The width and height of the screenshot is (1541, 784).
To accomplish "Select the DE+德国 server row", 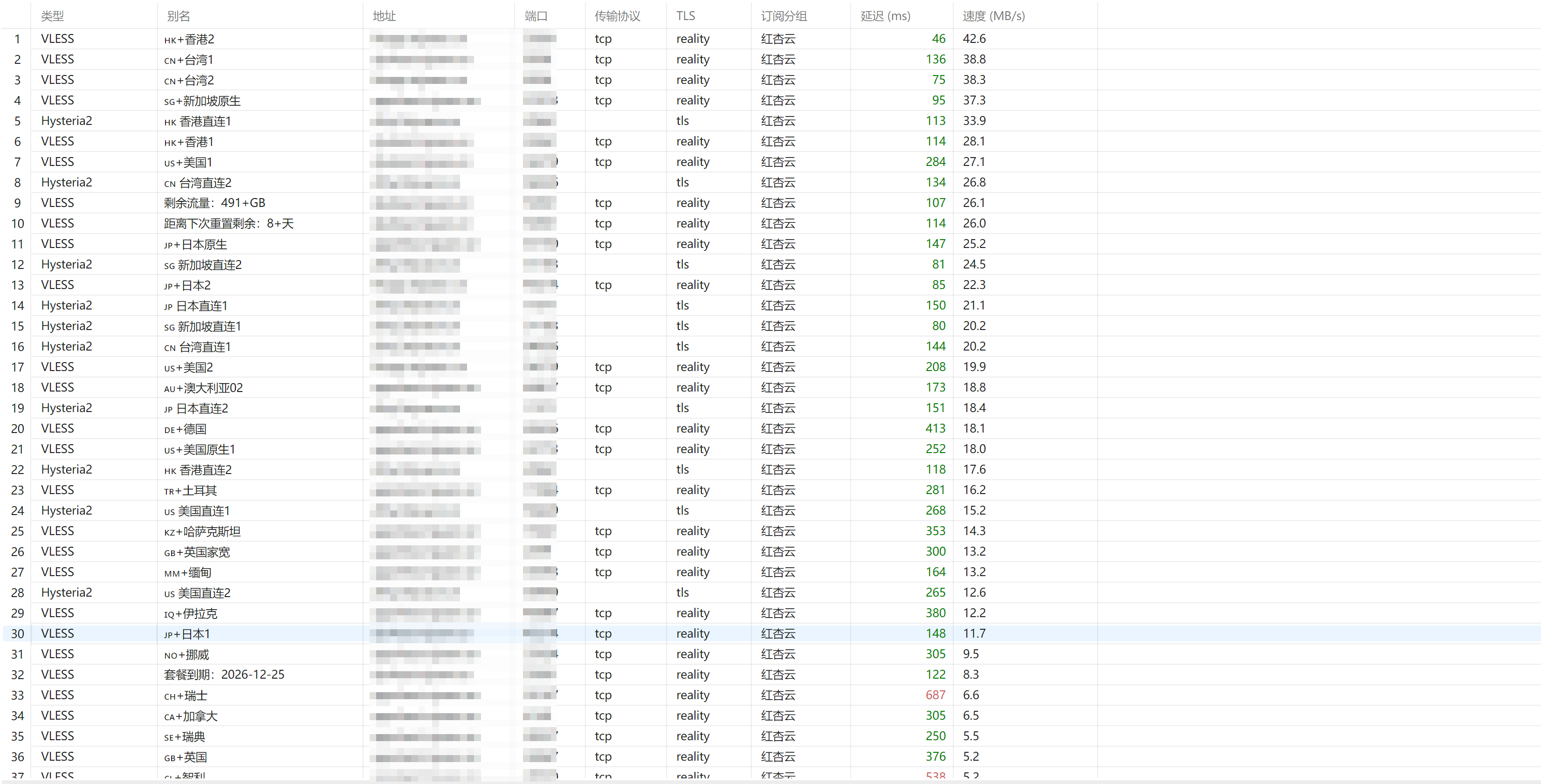I will [770, 429].
